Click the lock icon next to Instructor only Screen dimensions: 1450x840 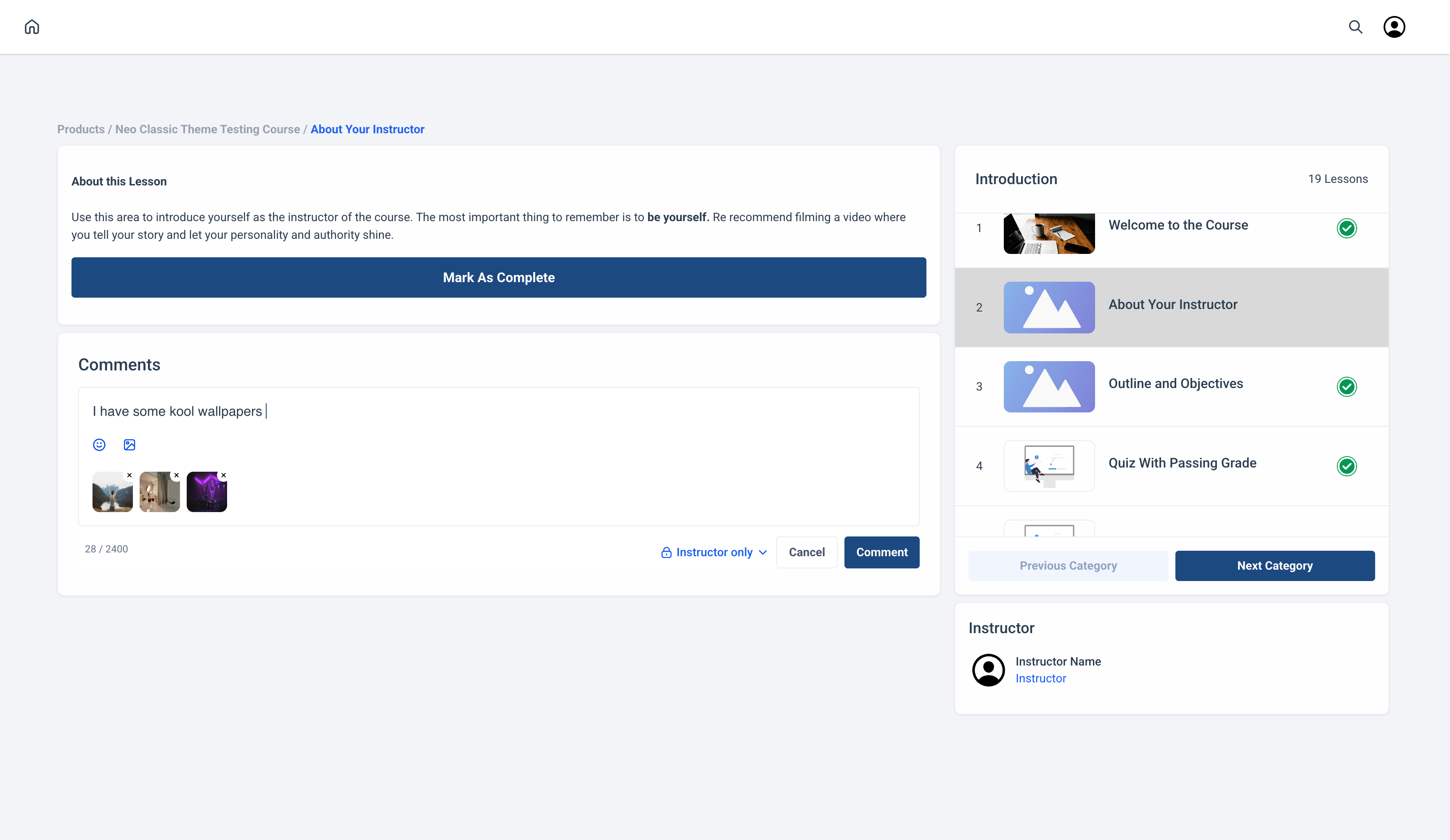coord(666,552)
